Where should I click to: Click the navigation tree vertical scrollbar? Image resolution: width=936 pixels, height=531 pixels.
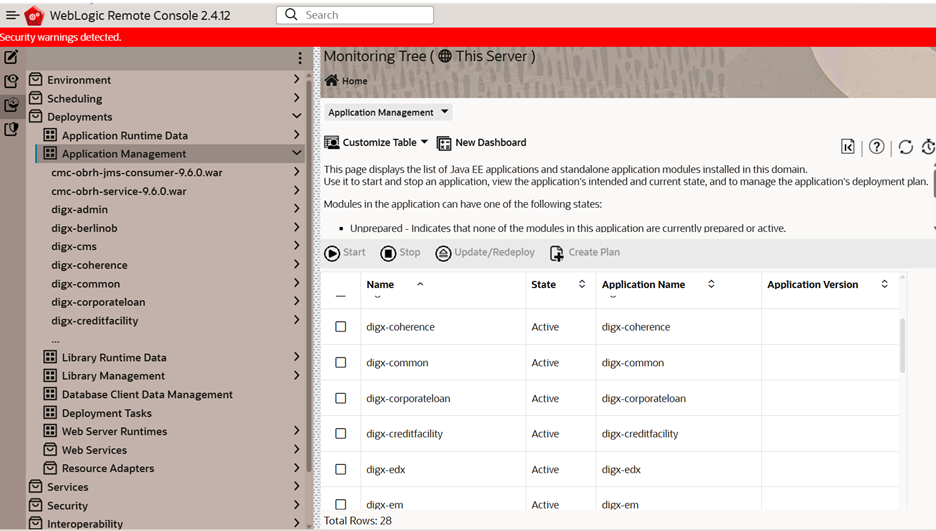point(309,274)
